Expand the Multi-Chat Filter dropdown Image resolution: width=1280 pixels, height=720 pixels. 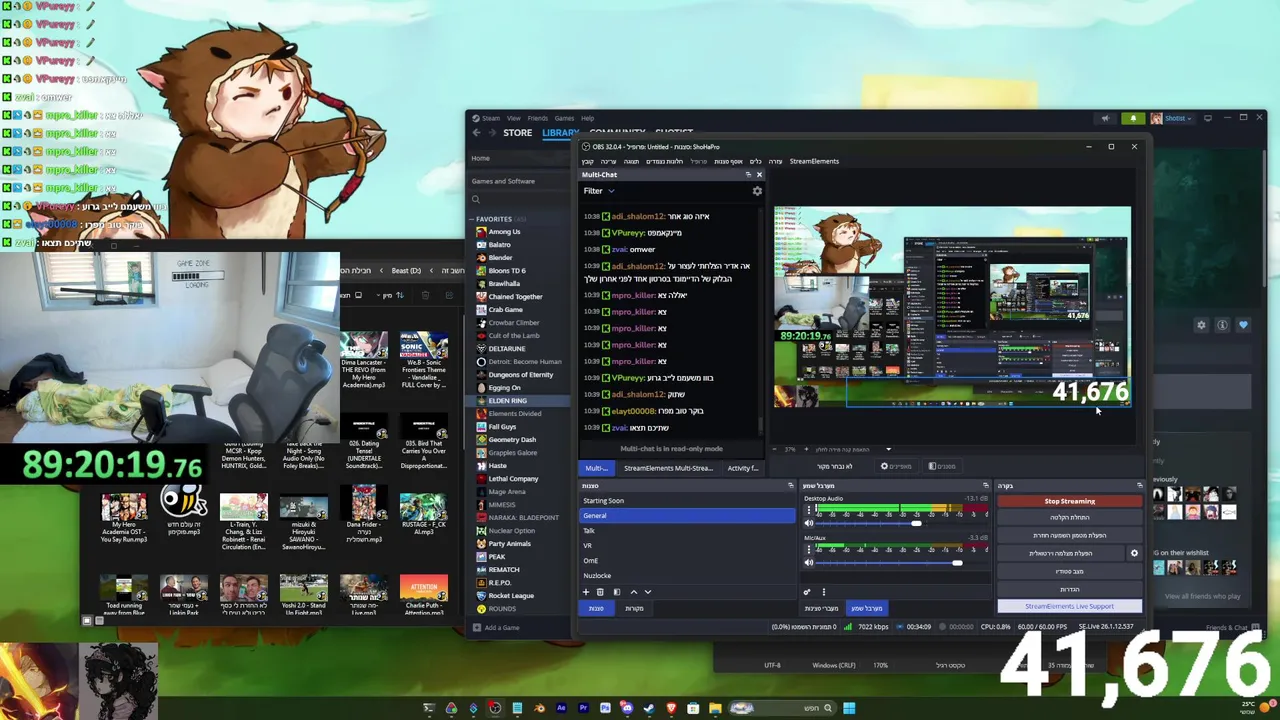tap(598, 191)
